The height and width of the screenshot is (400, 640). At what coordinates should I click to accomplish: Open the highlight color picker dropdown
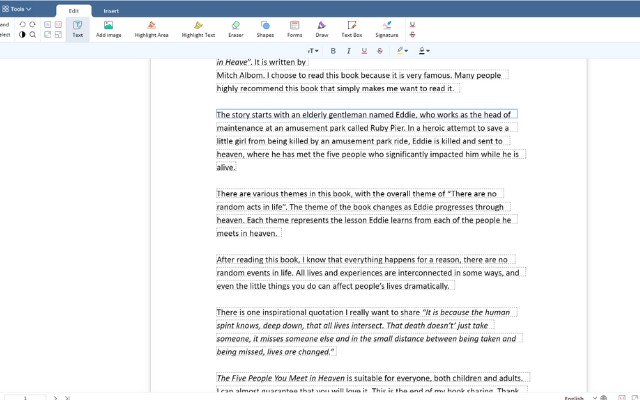402,51
